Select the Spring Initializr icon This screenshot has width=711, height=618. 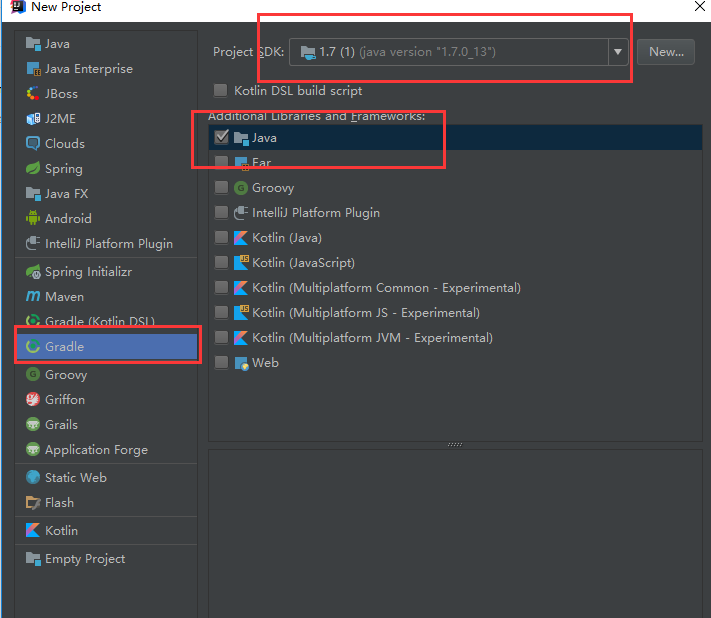[33, 272]
